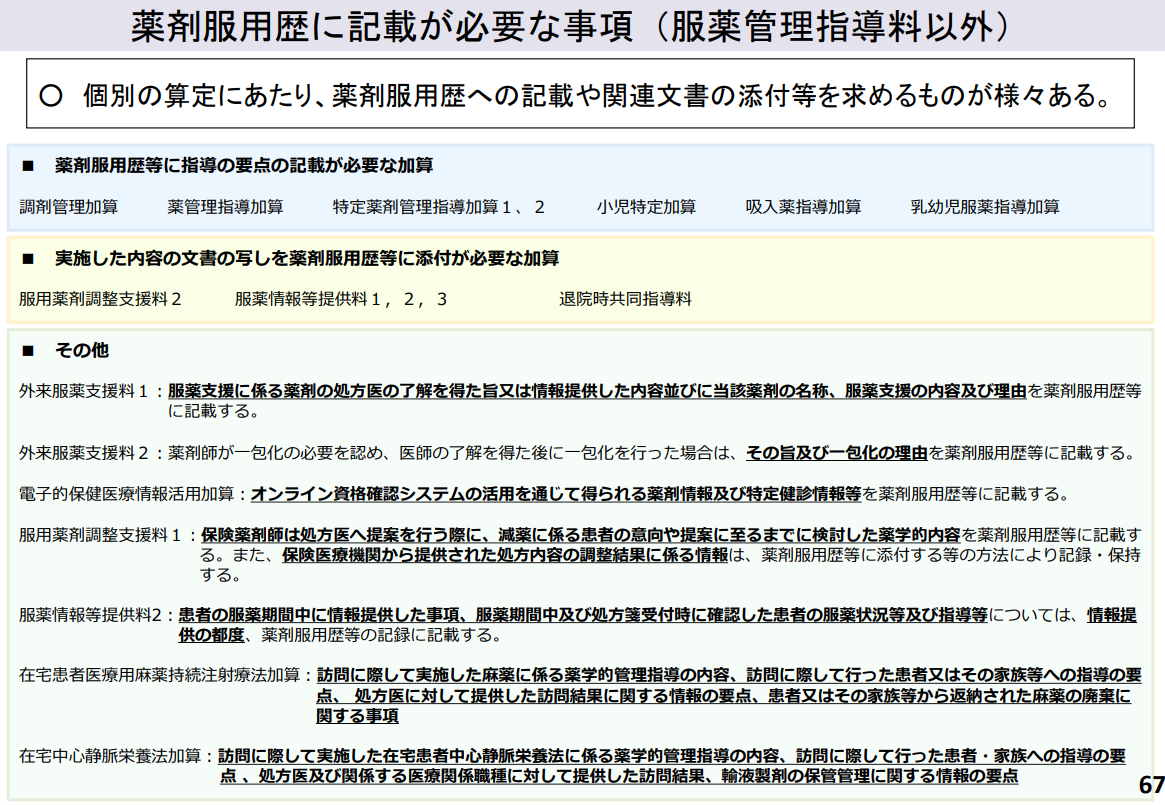Click the underlined その旨及び一包化の理由 text
The width and height of the screenshot is (1165, 805).
pos(837,453)
